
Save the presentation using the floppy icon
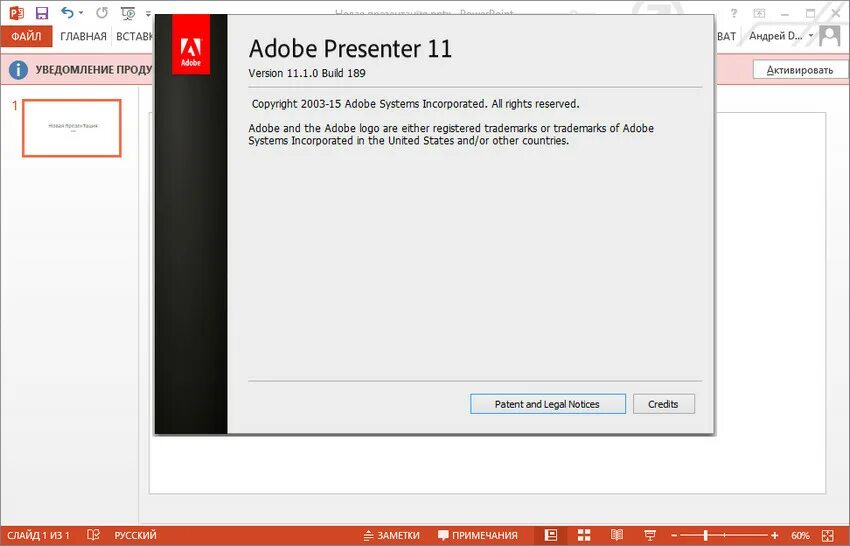pyautogui.click(x=42, y=12)
